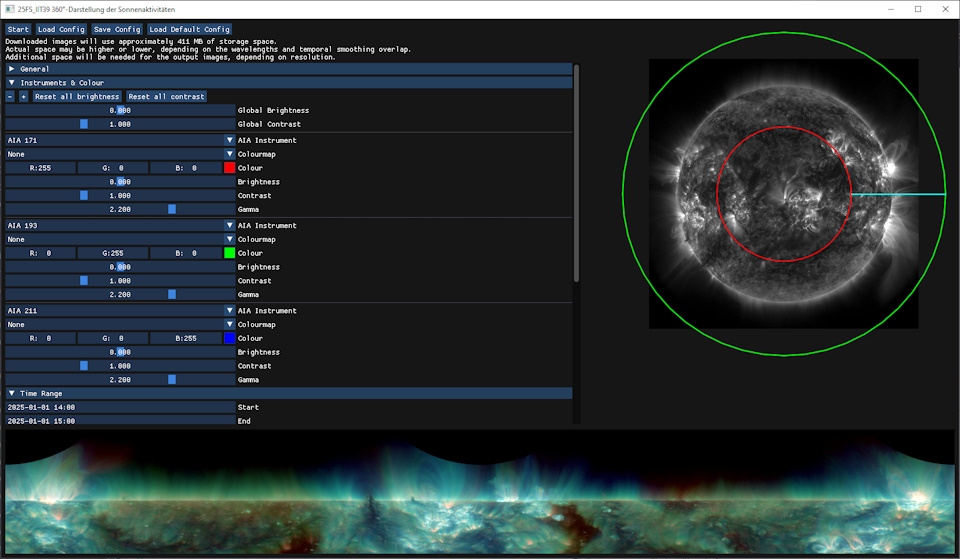Adjust AIA 193 Gamma slider
The height and width of the screenshot is (559, 960).
tap(121, 295)
